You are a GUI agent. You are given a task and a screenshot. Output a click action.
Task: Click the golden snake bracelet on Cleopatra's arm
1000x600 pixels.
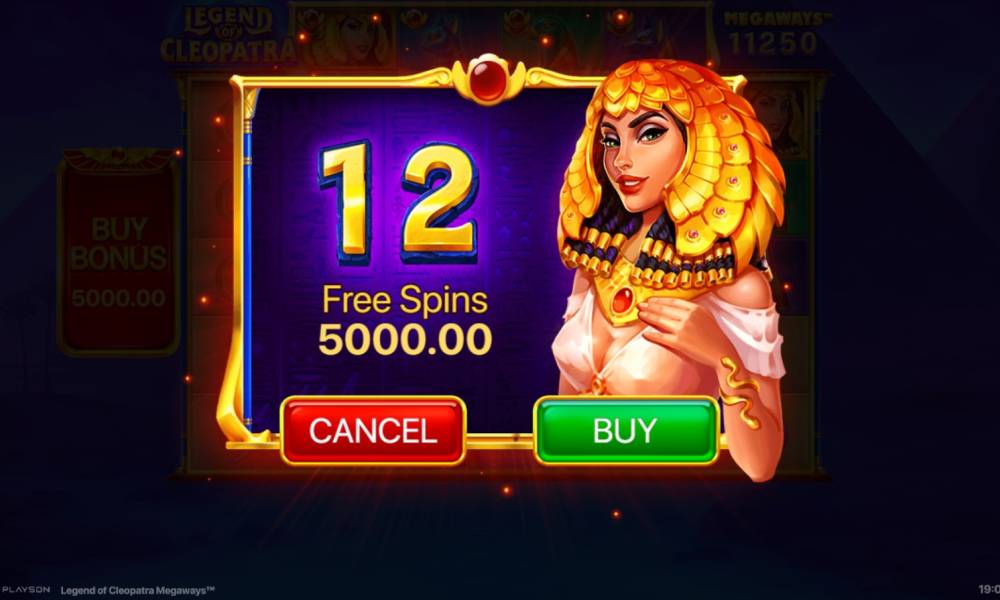(741, 391)
